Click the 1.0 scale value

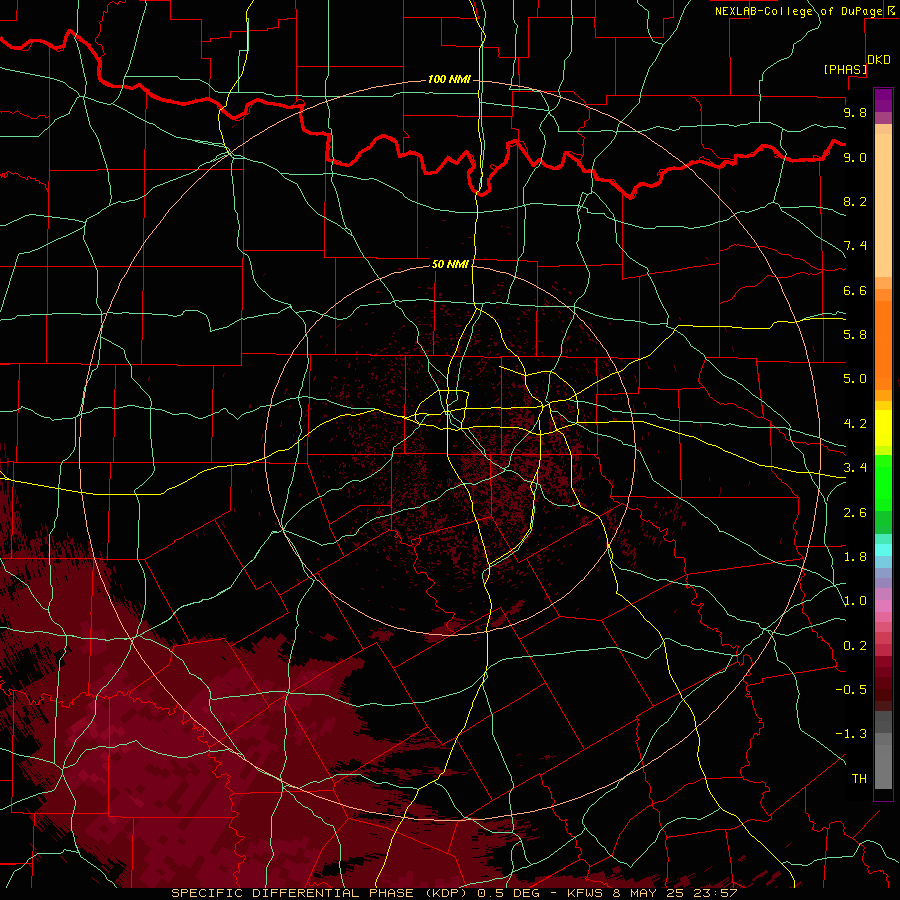tap(855, 601)
